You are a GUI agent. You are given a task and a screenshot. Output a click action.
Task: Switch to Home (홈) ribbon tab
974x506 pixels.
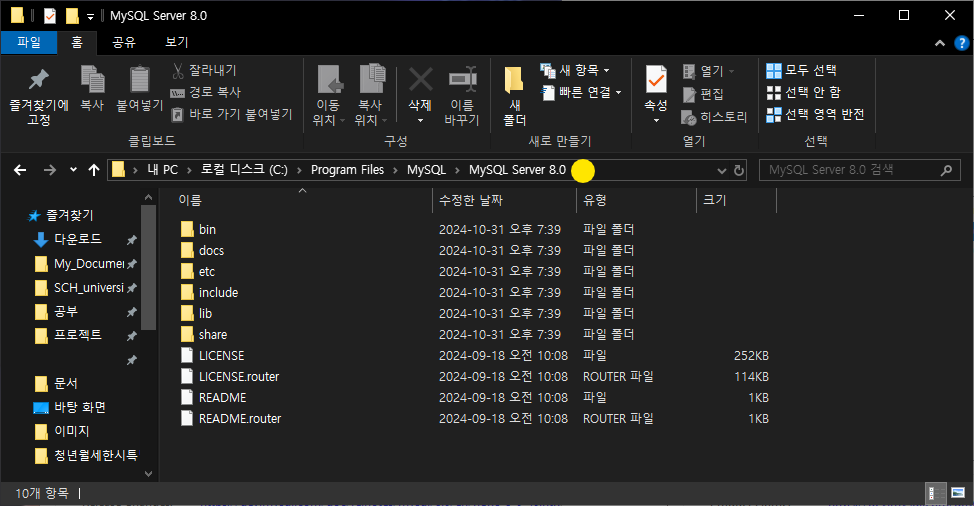[x=76, y=42]
